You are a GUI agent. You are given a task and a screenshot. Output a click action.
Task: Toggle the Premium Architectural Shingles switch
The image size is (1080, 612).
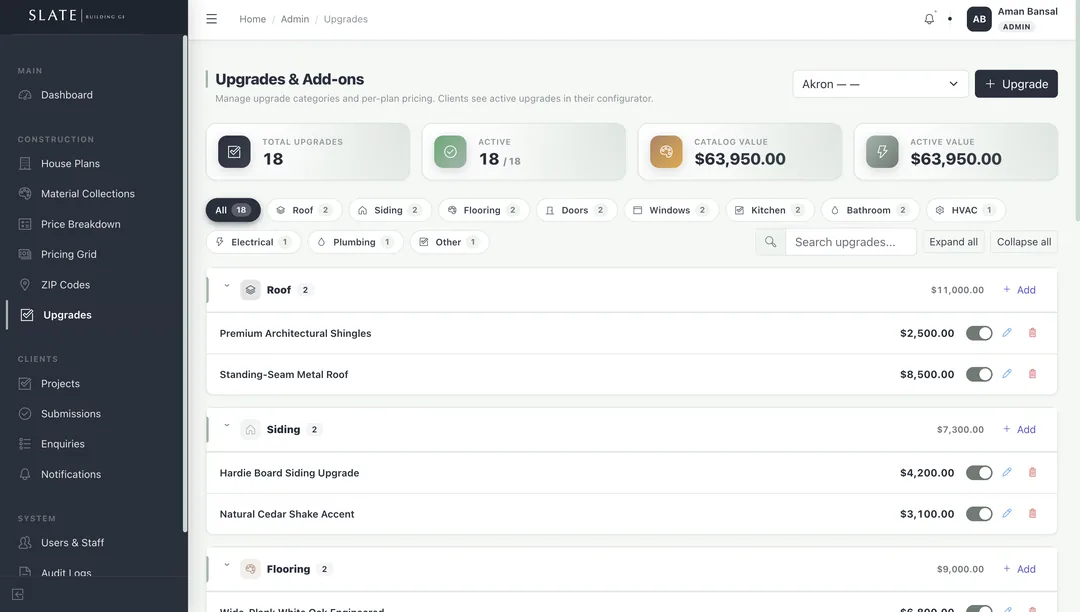pos(979,333)
